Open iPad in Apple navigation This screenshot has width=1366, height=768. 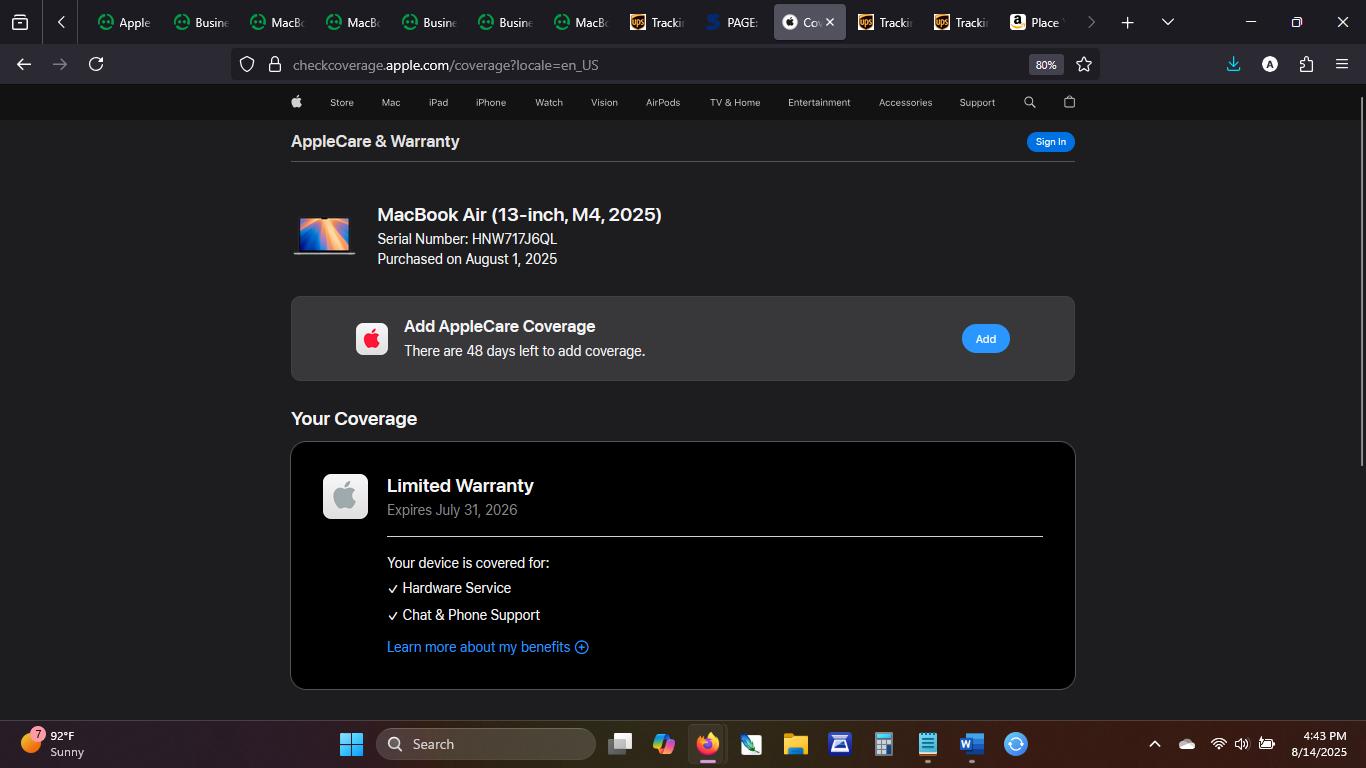[x=438, y=102]
